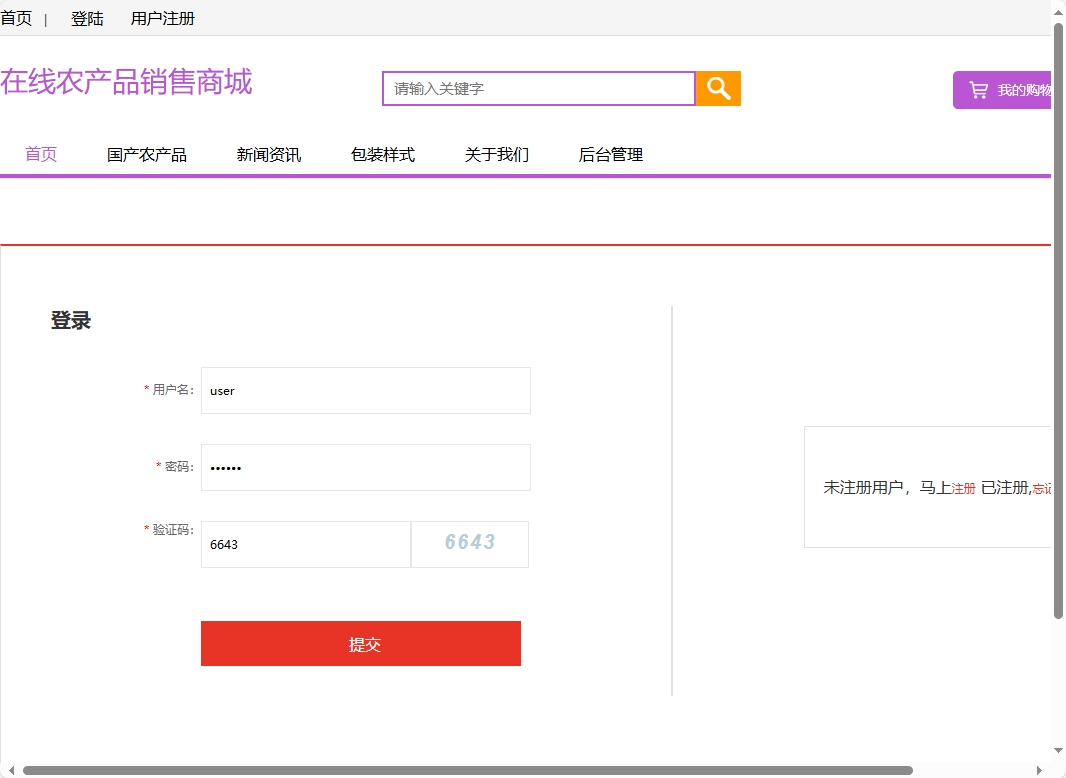
Task: Open the 新闻资讯 section
Action: coord(268,154)
